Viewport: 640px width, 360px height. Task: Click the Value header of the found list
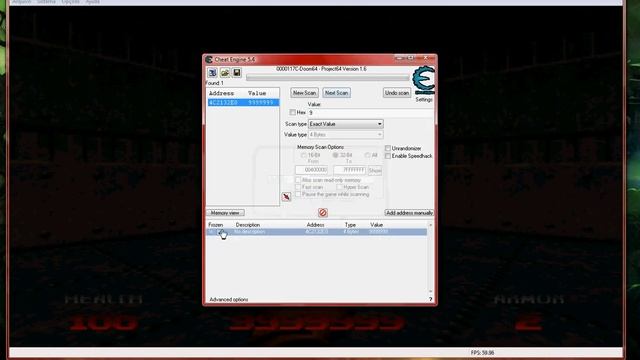(x=257, y=93)
